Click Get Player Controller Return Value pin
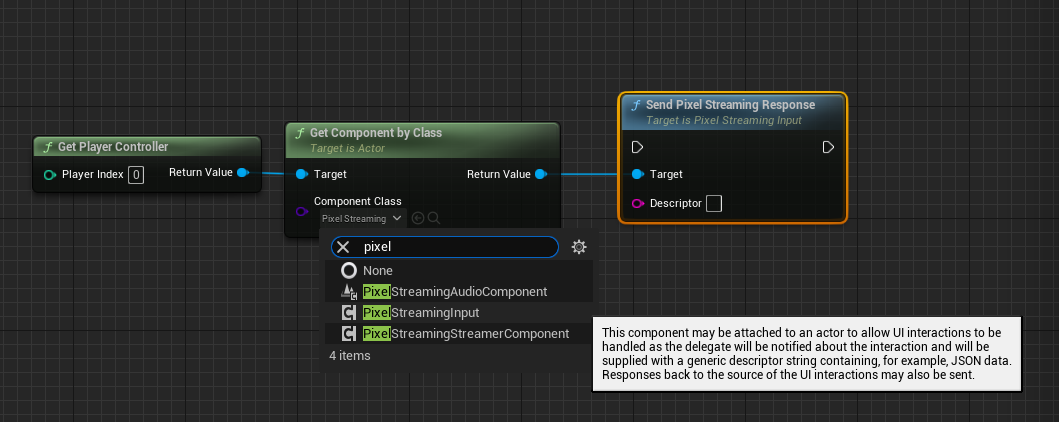 pyautogui.click(x=242, y=173)
